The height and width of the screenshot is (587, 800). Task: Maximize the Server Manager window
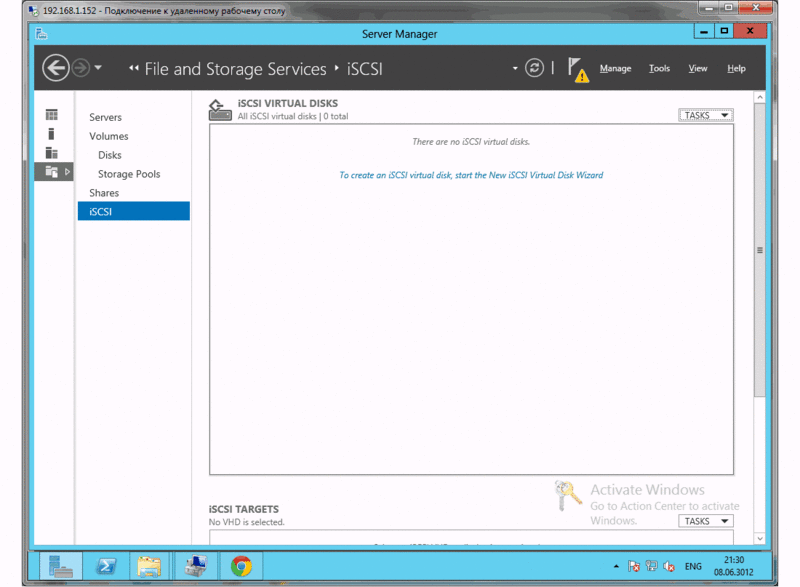coord(724,31)
